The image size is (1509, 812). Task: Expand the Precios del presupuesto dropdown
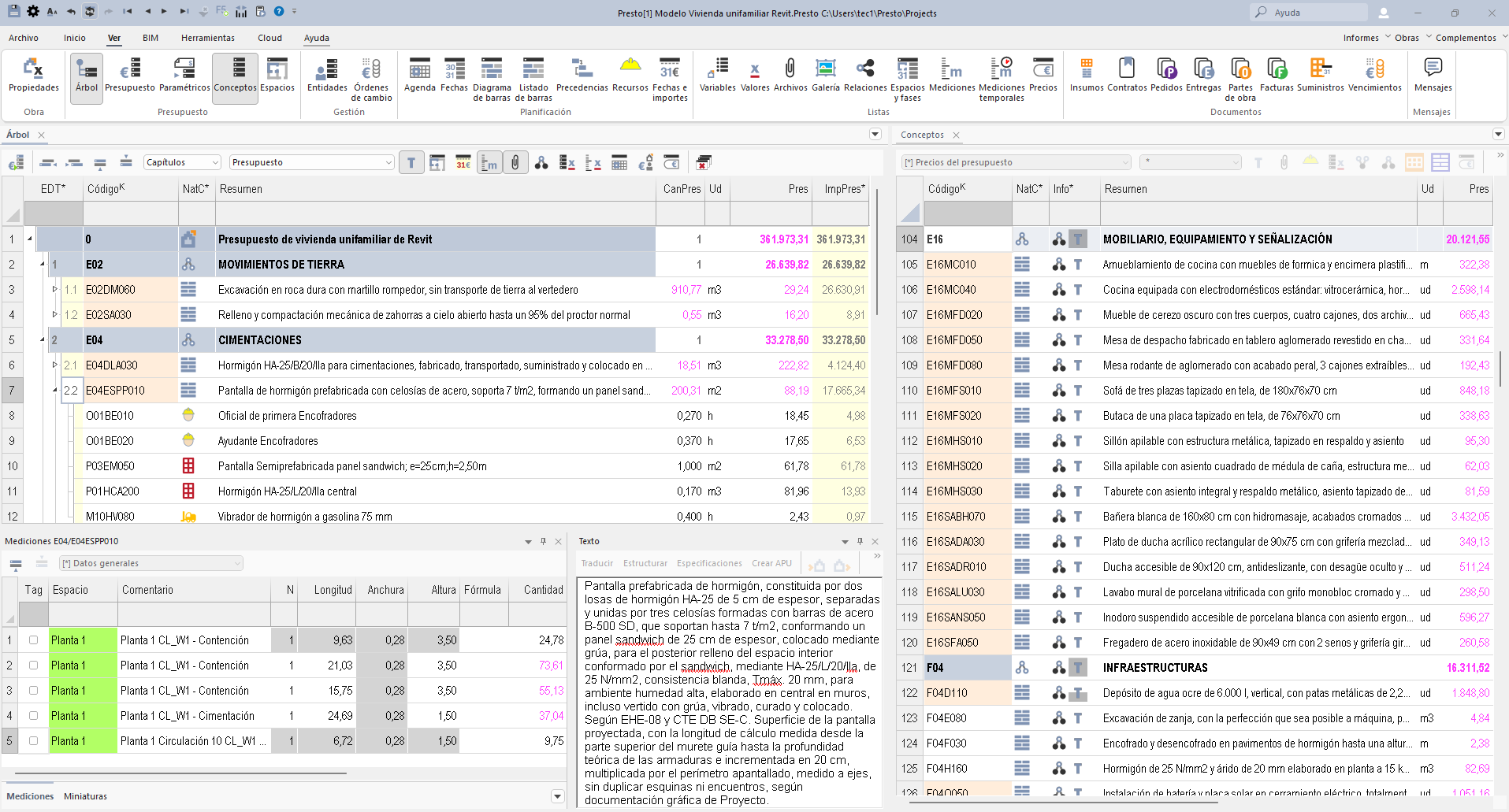[1016, 162]
